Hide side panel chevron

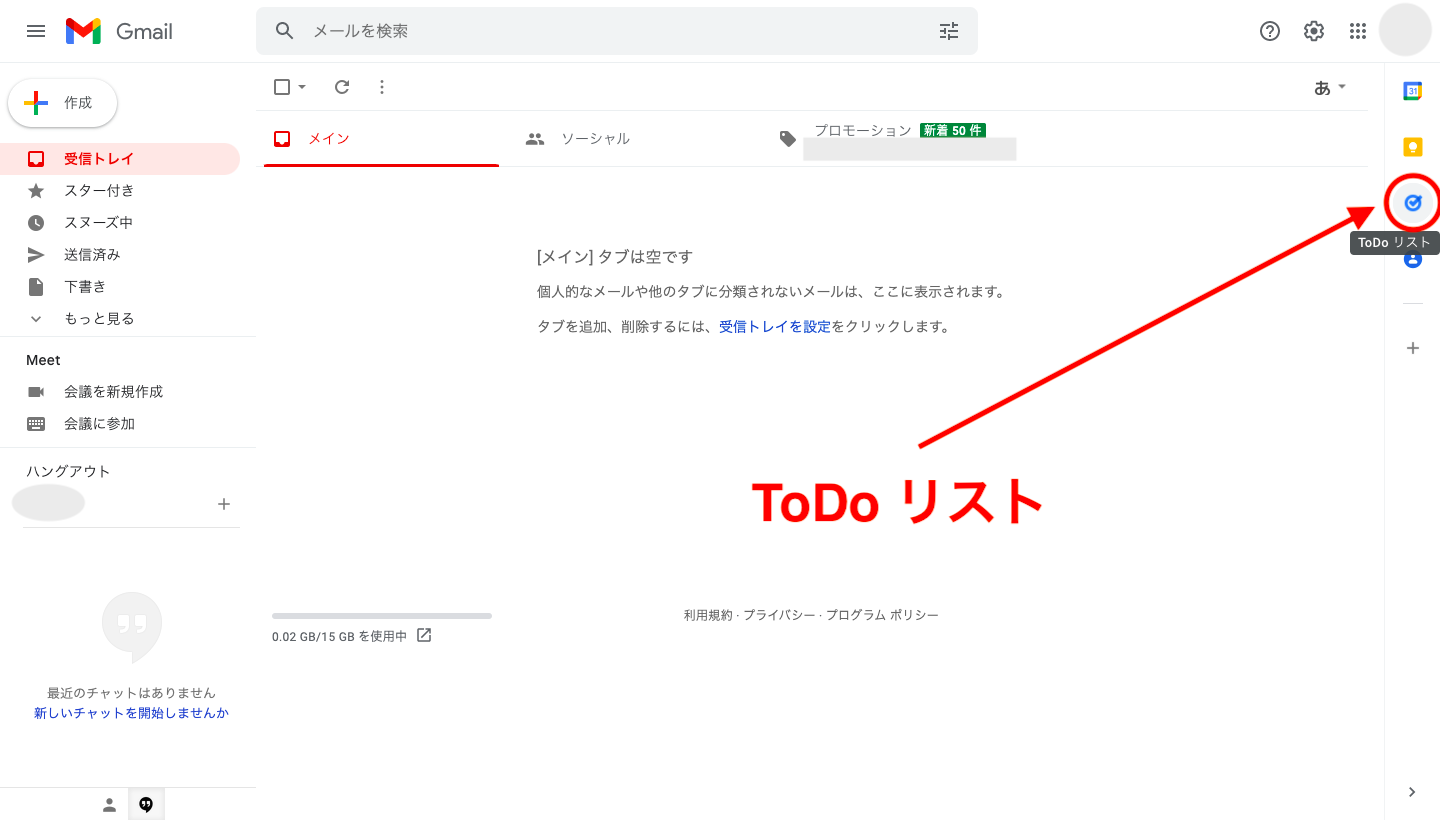pos(1412,792)
